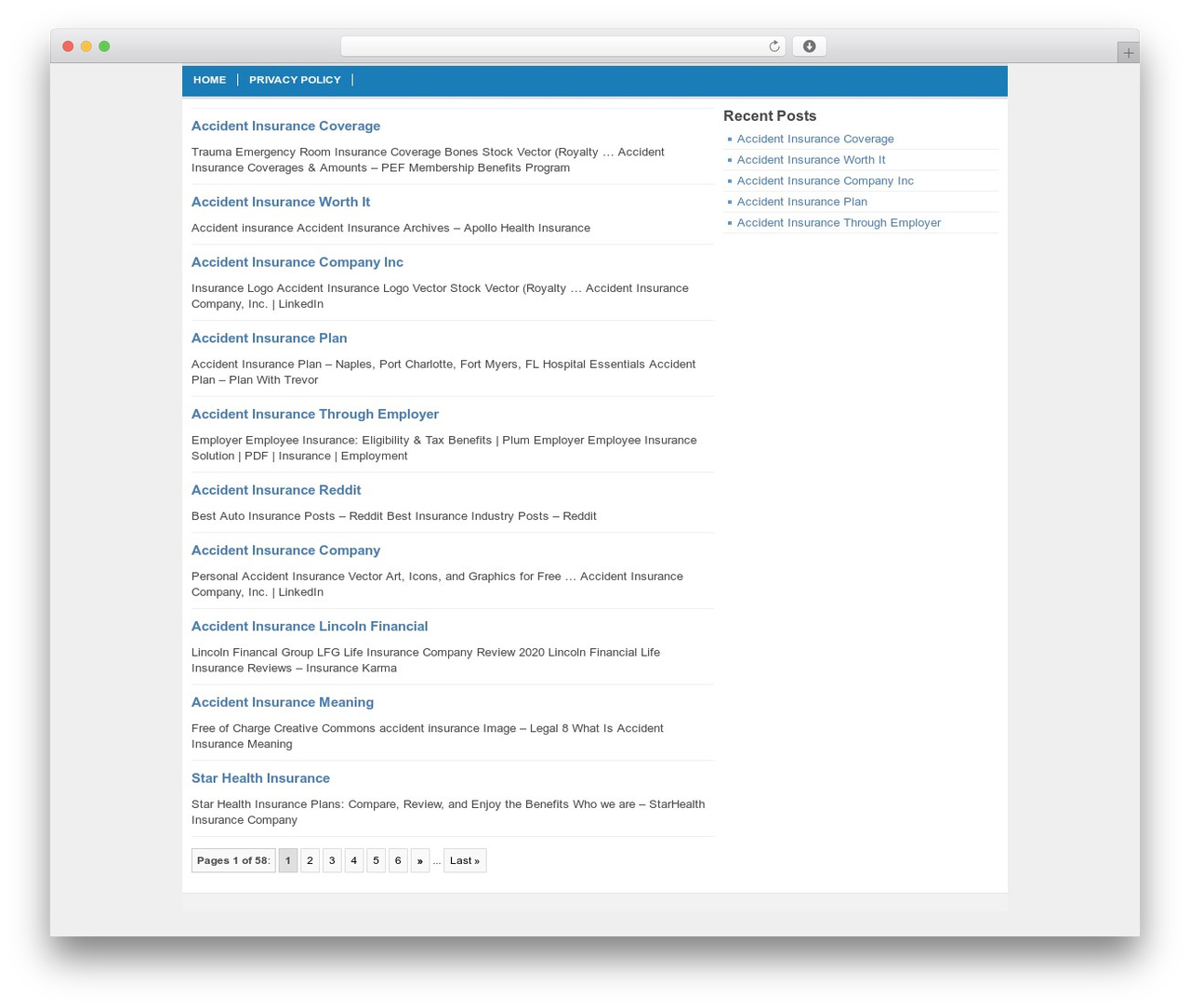Jump to the Last » page
The height and width of the screenshot is (1008, 1190).
click(x=465, y=860)
